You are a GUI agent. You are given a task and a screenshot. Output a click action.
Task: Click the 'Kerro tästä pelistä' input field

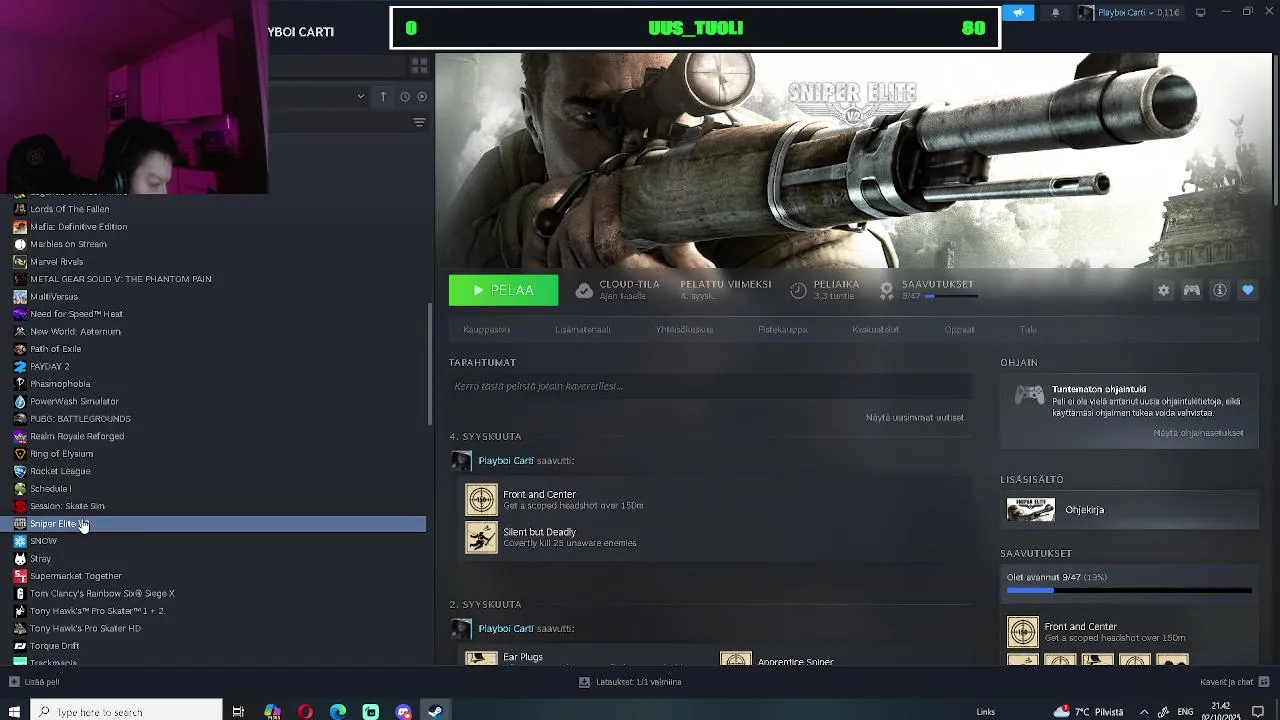(x=710, y=386)
